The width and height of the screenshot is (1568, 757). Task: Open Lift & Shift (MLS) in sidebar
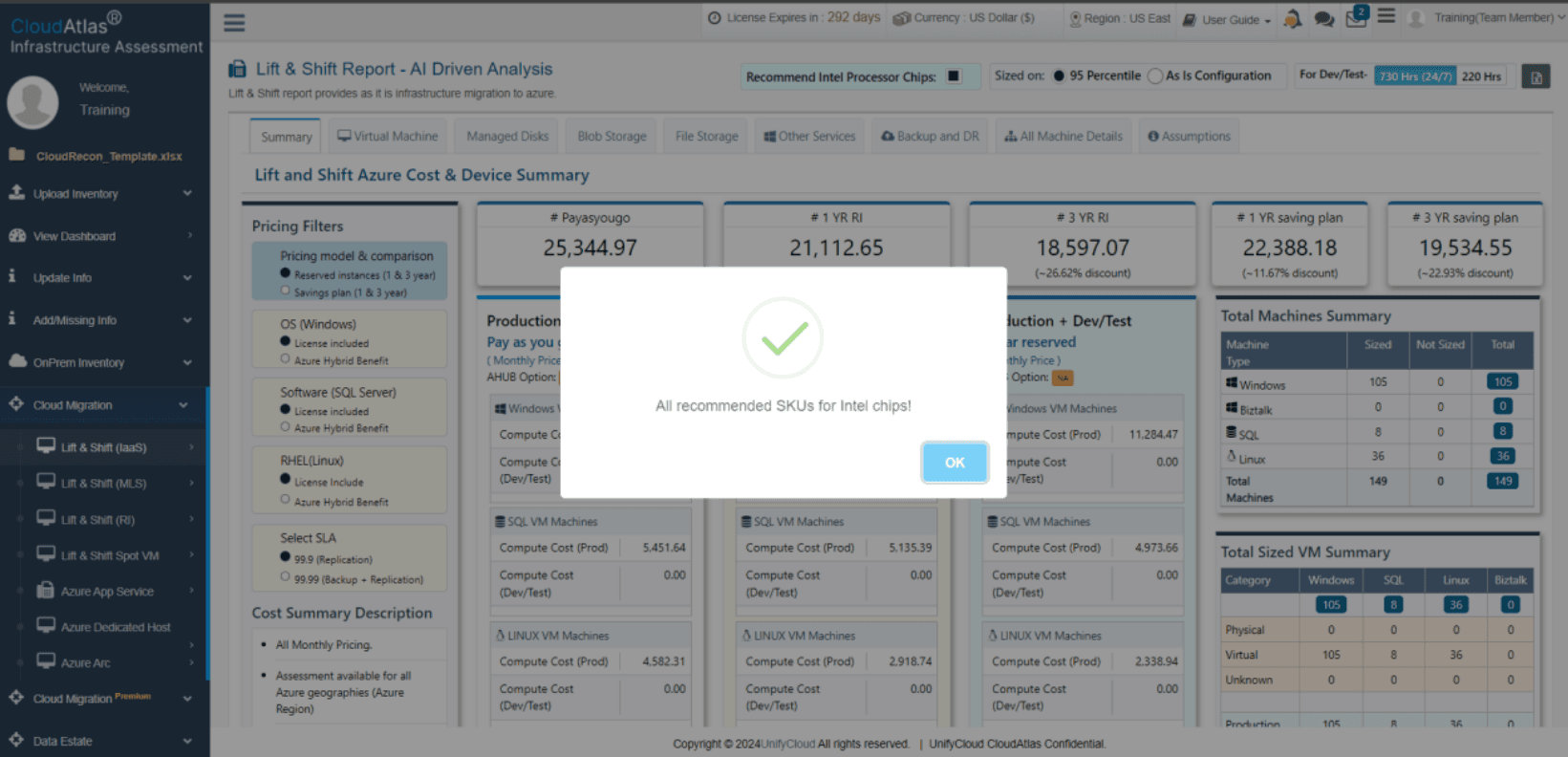coord(104,484)
